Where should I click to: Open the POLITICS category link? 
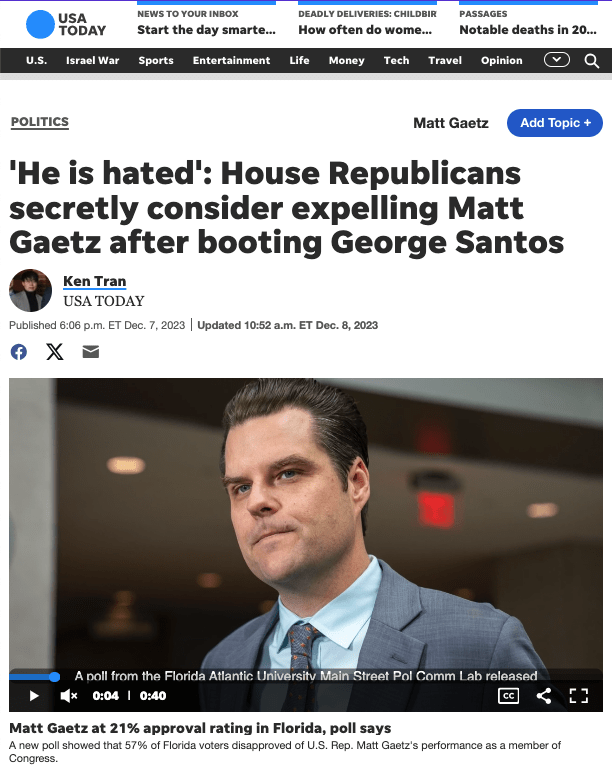40,122
